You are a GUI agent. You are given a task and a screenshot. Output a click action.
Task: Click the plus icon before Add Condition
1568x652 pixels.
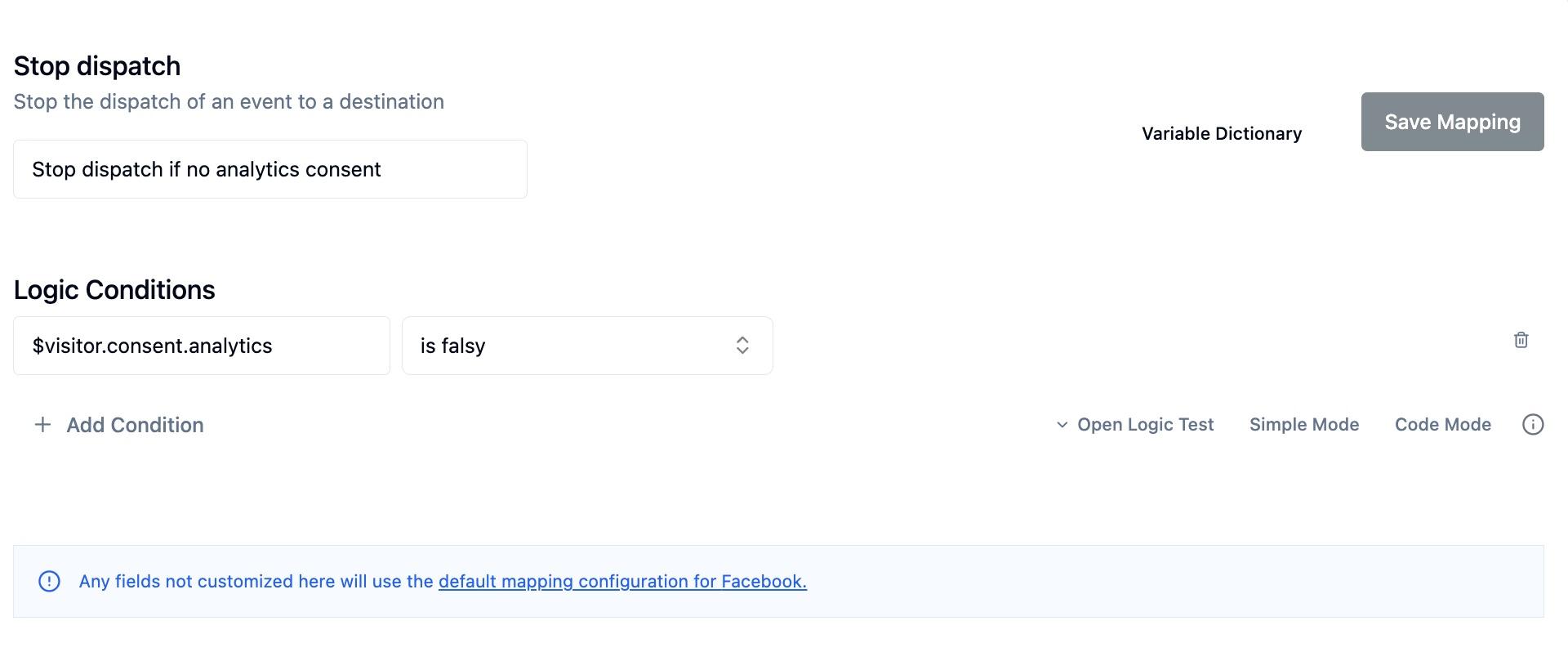tap(43, 425)
